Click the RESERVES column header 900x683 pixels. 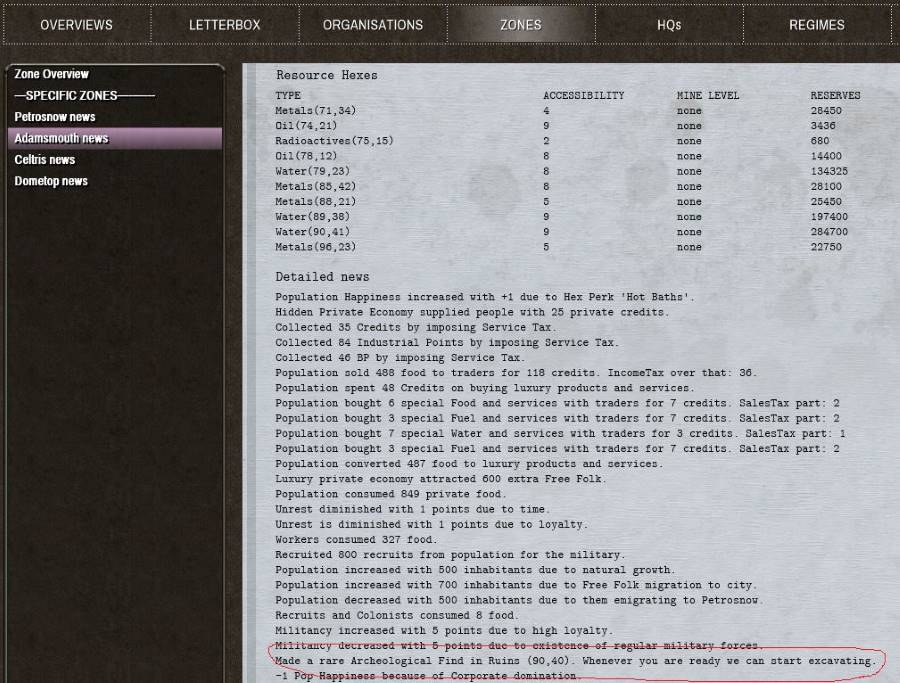point(835,95)
